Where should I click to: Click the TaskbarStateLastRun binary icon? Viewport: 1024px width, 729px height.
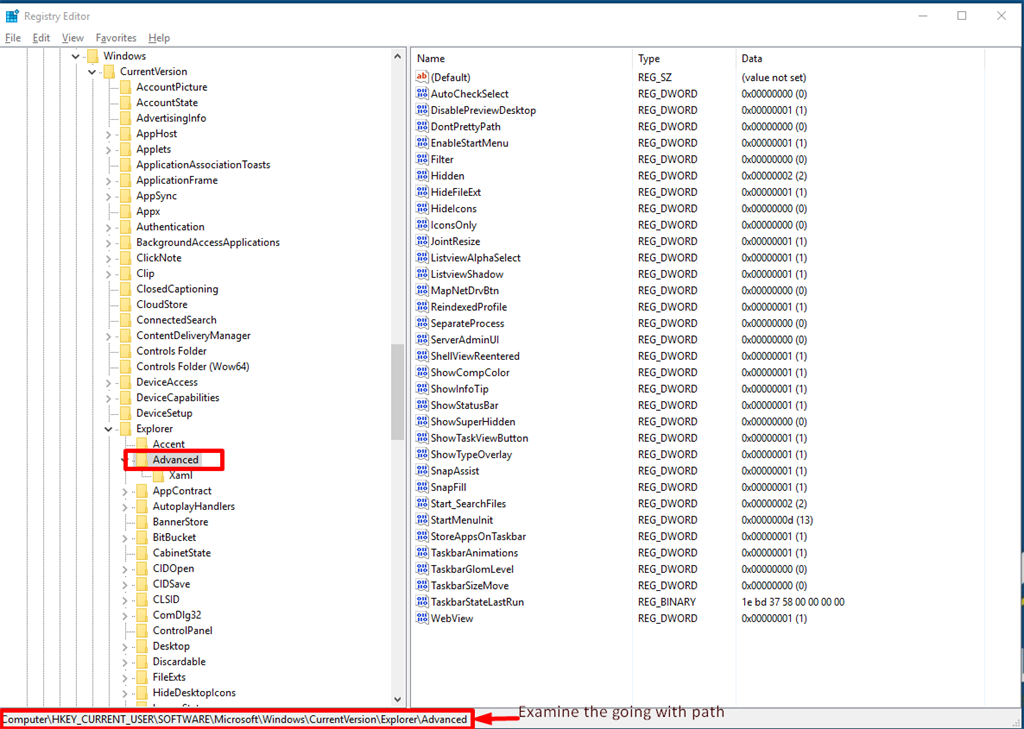tap(422, 602)
